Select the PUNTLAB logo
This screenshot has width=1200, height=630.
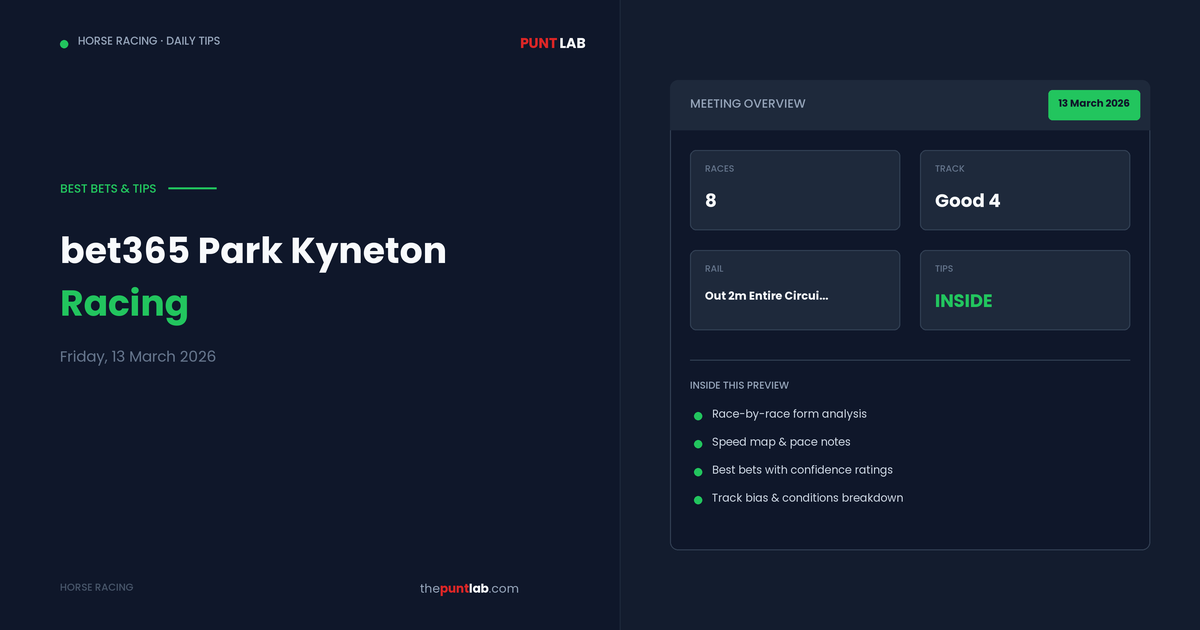click(551, 43)
